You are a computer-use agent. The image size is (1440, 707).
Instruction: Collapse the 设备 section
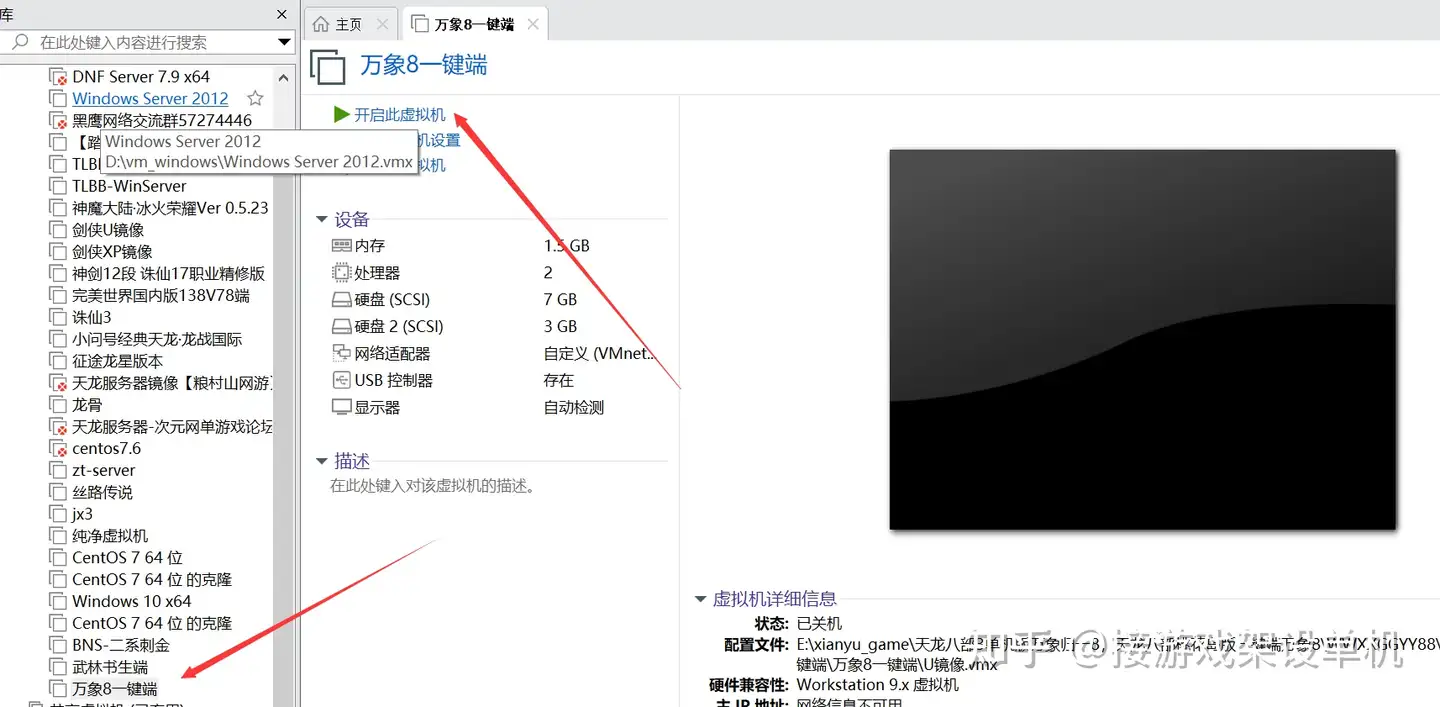[x=322, y=220]
